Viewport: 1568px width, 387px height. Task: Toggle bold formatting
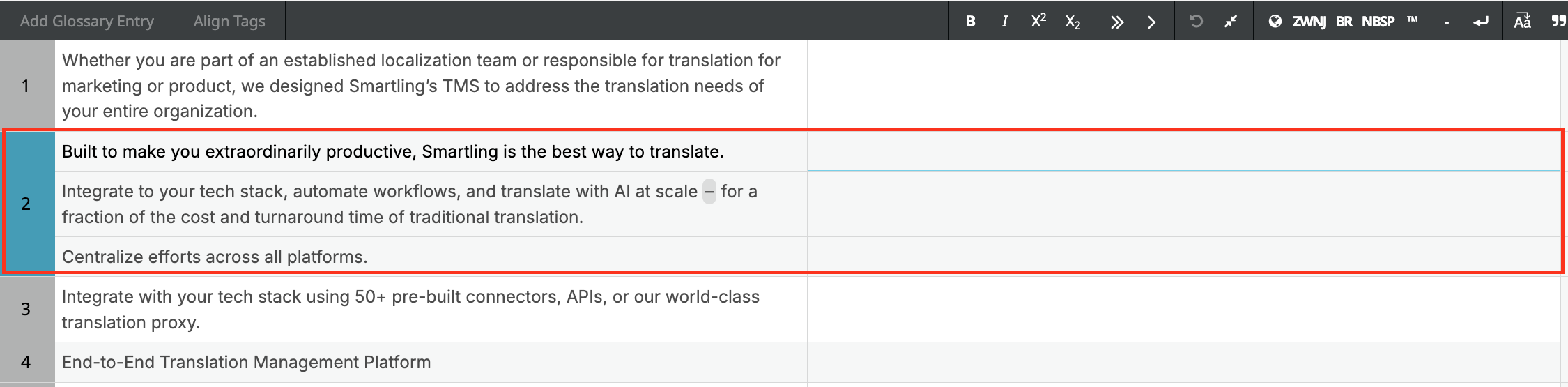tap(970, 22)
